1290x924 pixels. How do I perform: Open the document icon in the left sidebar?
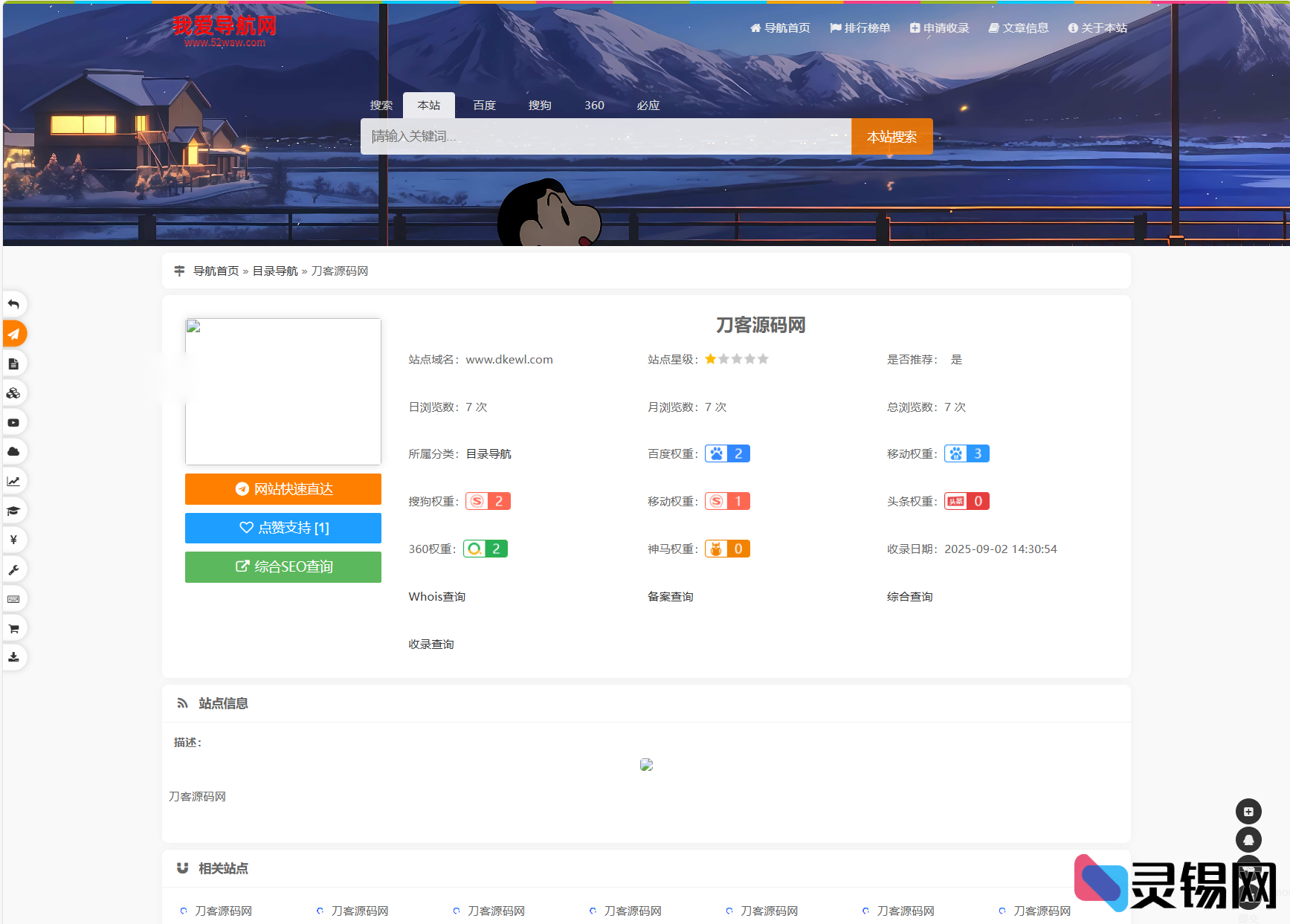click(x=14, y=364)
